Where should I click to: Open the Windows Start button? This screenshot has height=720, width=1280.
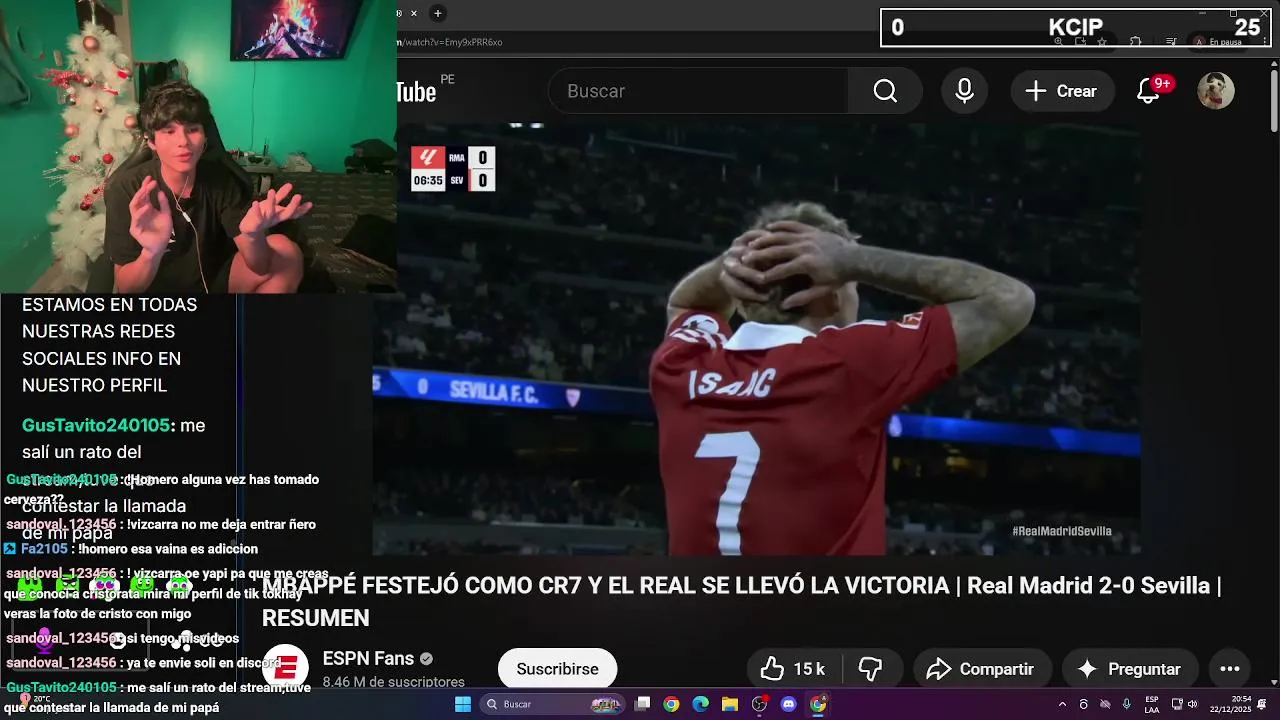click(x=462, y=704)
